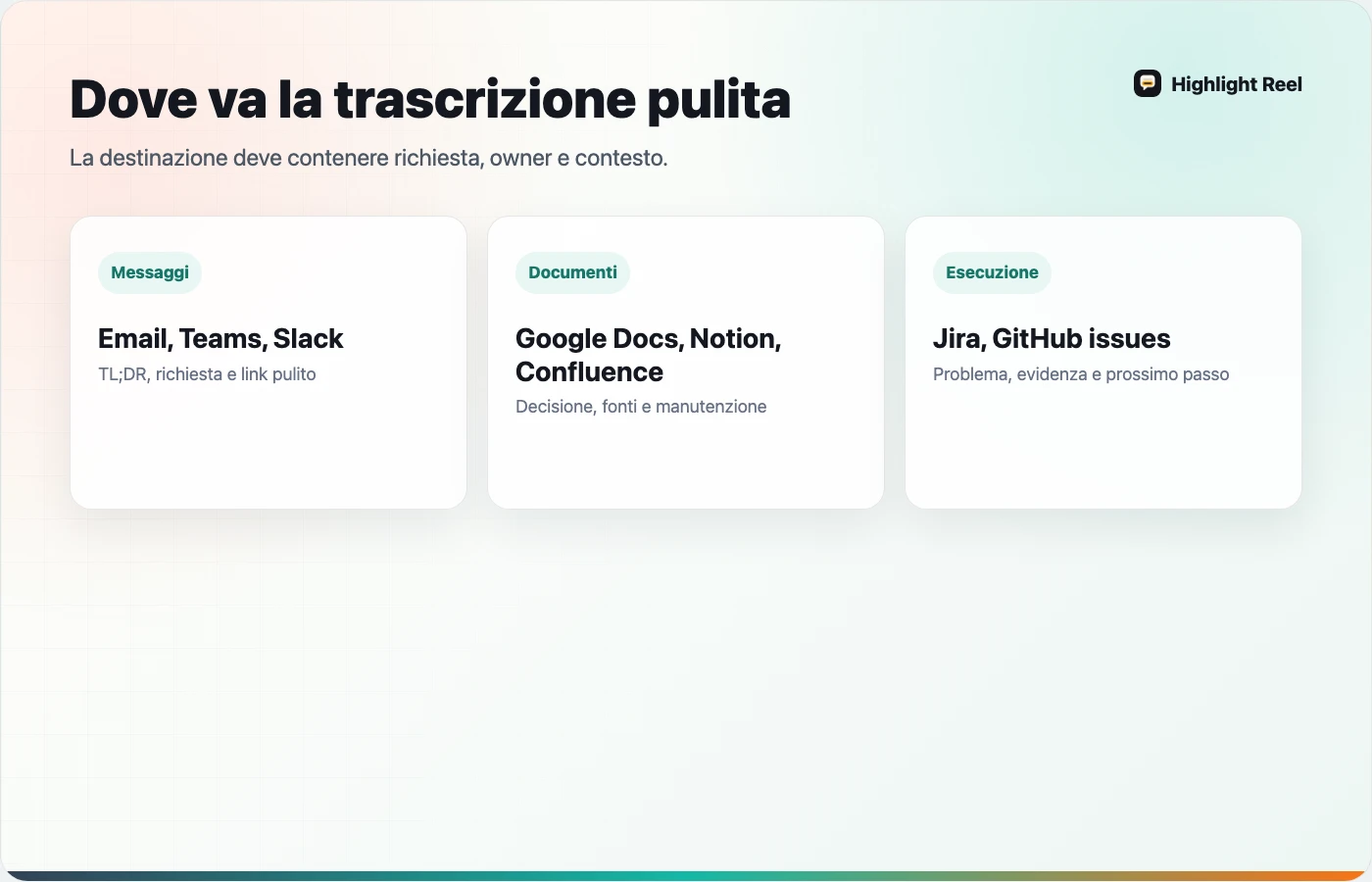Open the Email, Teams, Slack card title
The height and width of the screenshot is (882, 1372).
click(220, 338)
